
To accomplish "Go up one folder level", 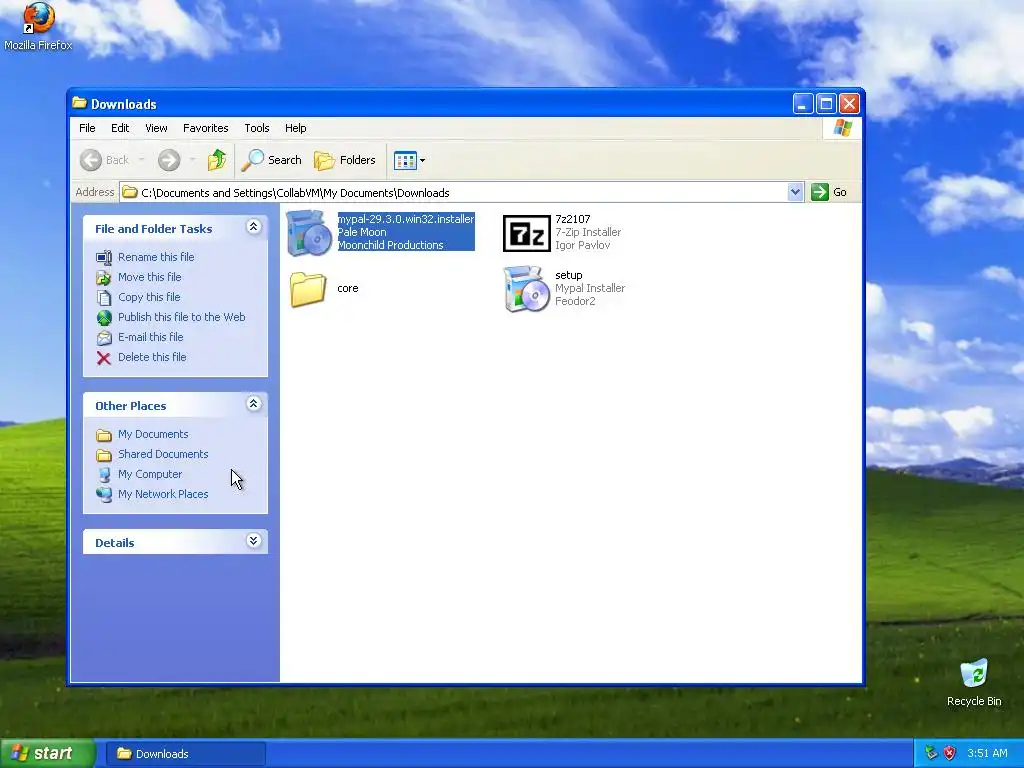I will tap(217, 160).
